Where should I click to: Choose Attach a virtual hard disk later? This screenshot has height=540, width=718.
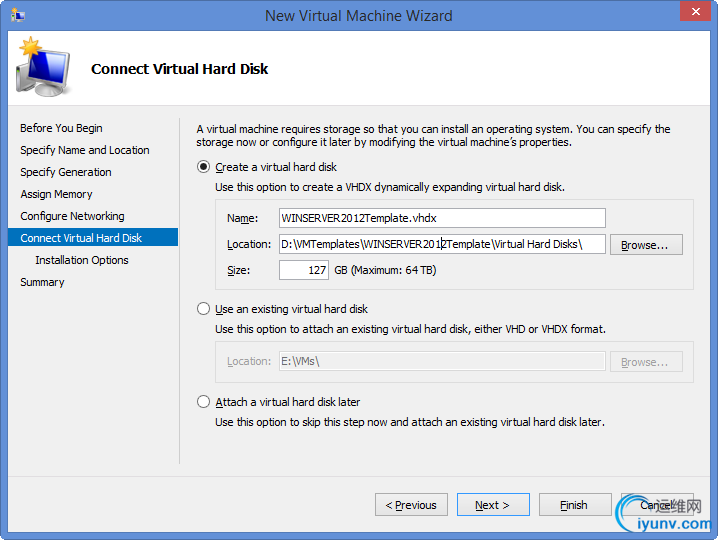pos(203,402)
